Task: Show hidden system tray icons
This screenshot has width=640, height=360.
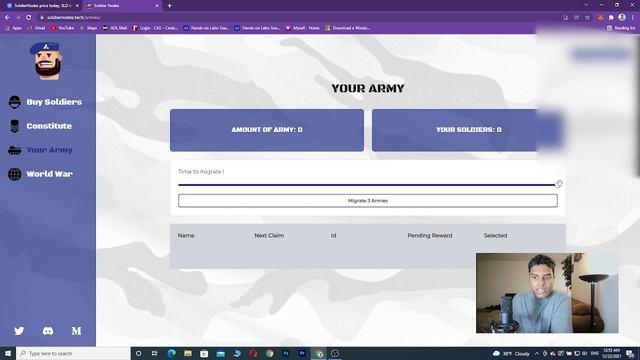Action: point(537,353)
